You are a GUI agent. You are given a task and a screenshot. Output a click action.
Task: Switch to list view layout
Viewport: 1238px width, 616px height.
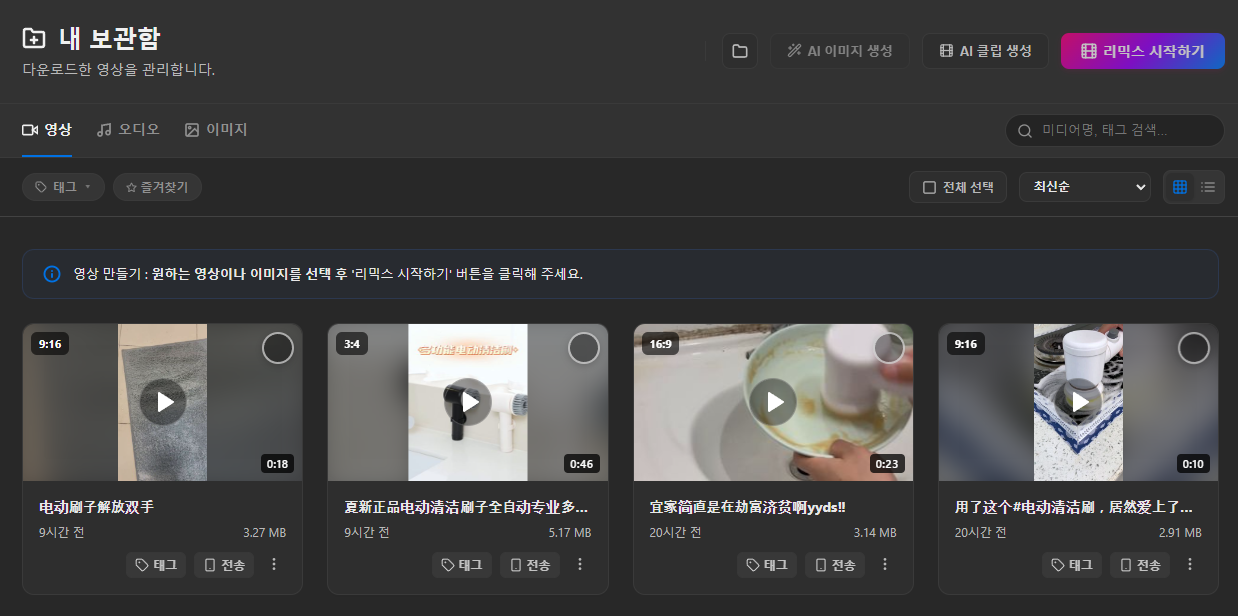[1208, 187]
